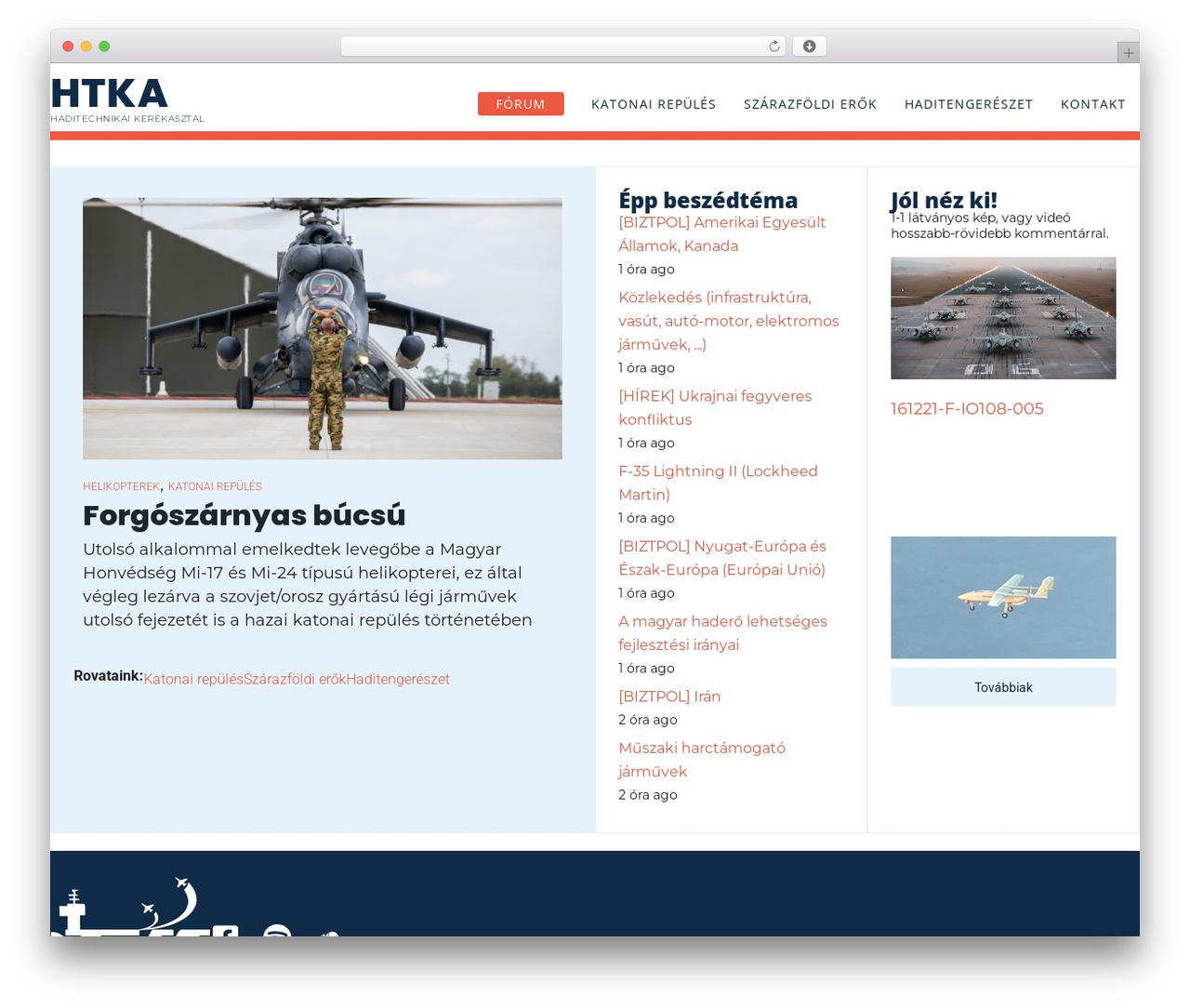Open the [BIZTPOL] Irán topic

(x=669, y=696)
